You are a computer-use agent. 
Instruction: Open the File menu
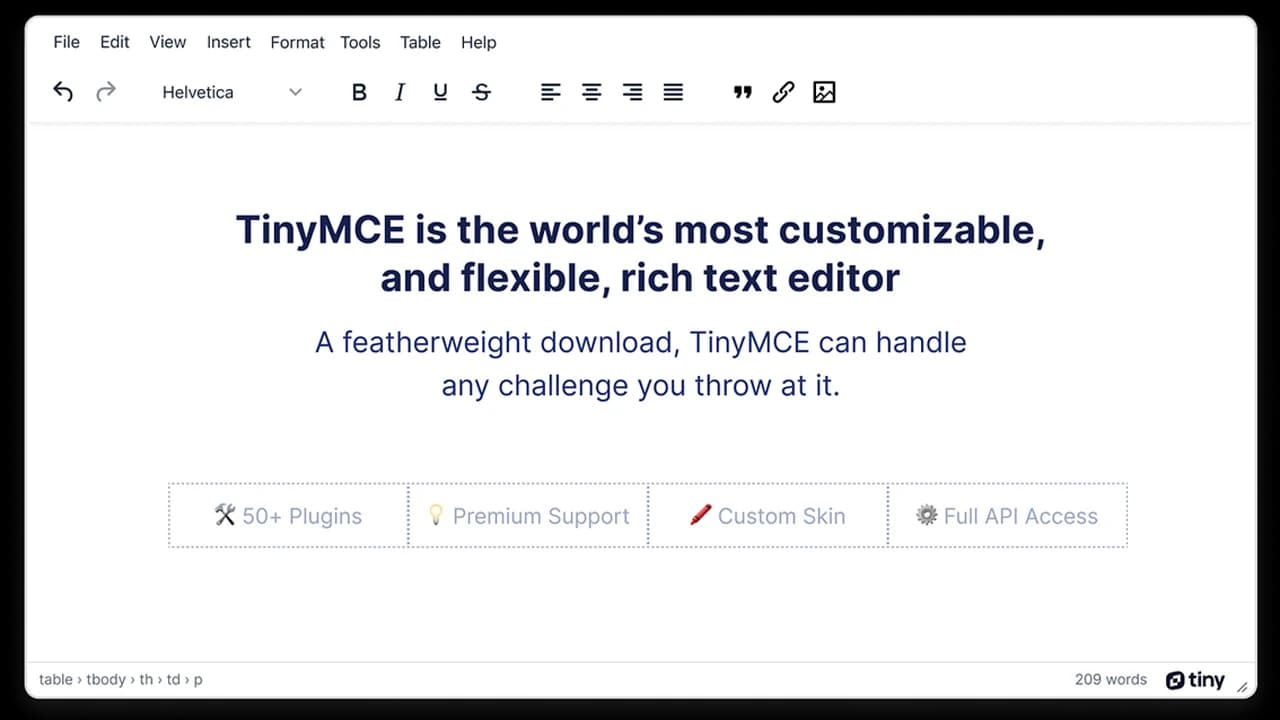66,42
